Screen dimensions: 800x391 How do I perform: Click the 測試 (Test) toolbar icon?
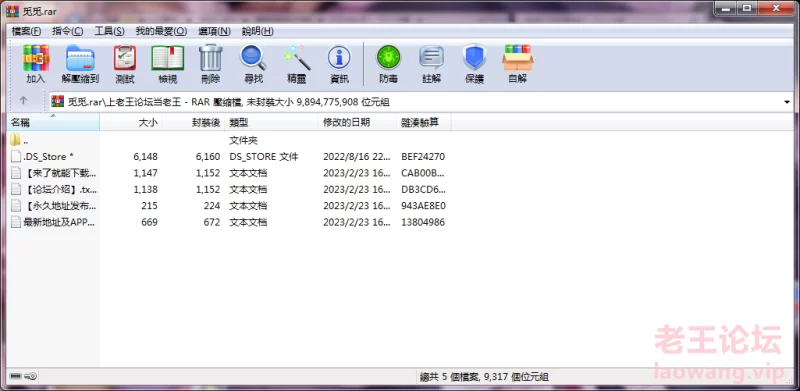pos(124,58)
